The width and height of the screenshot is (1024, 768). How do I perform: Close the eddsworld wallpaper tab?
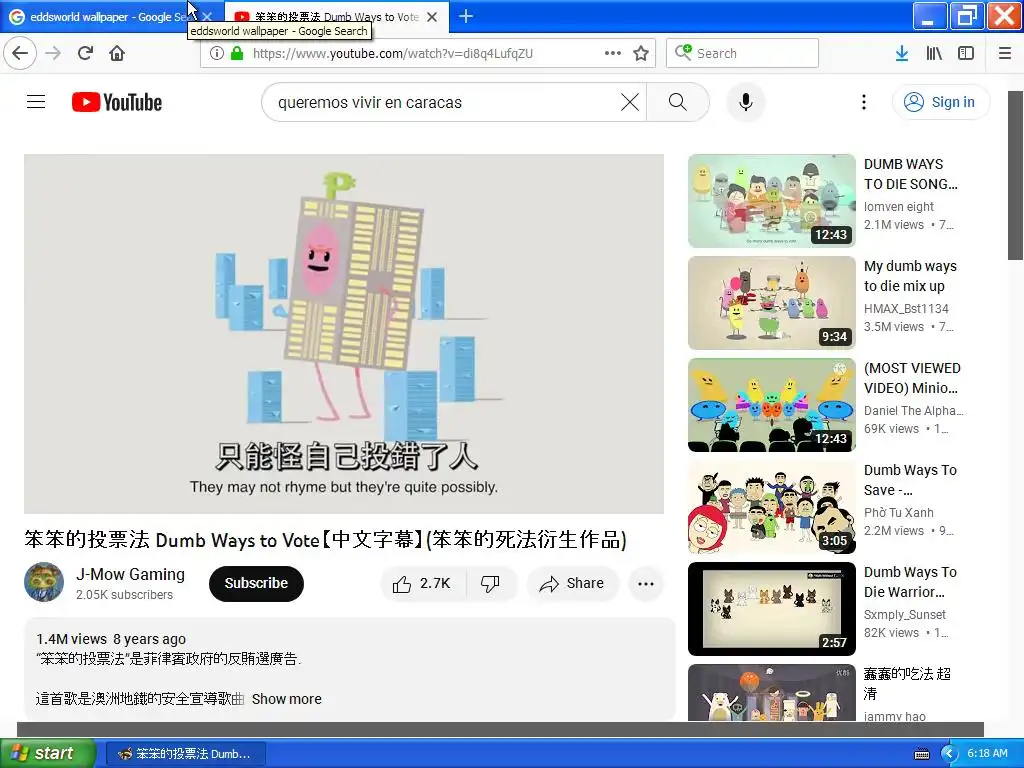click(207, 17)
